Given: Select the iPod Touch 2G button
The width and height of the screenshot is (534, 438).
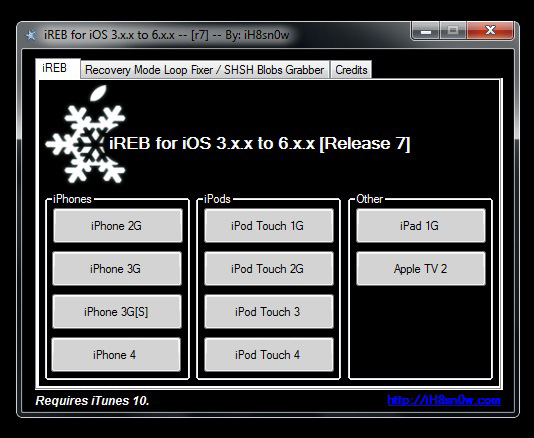Looking at the screenshot, I should tap(269, 268).
